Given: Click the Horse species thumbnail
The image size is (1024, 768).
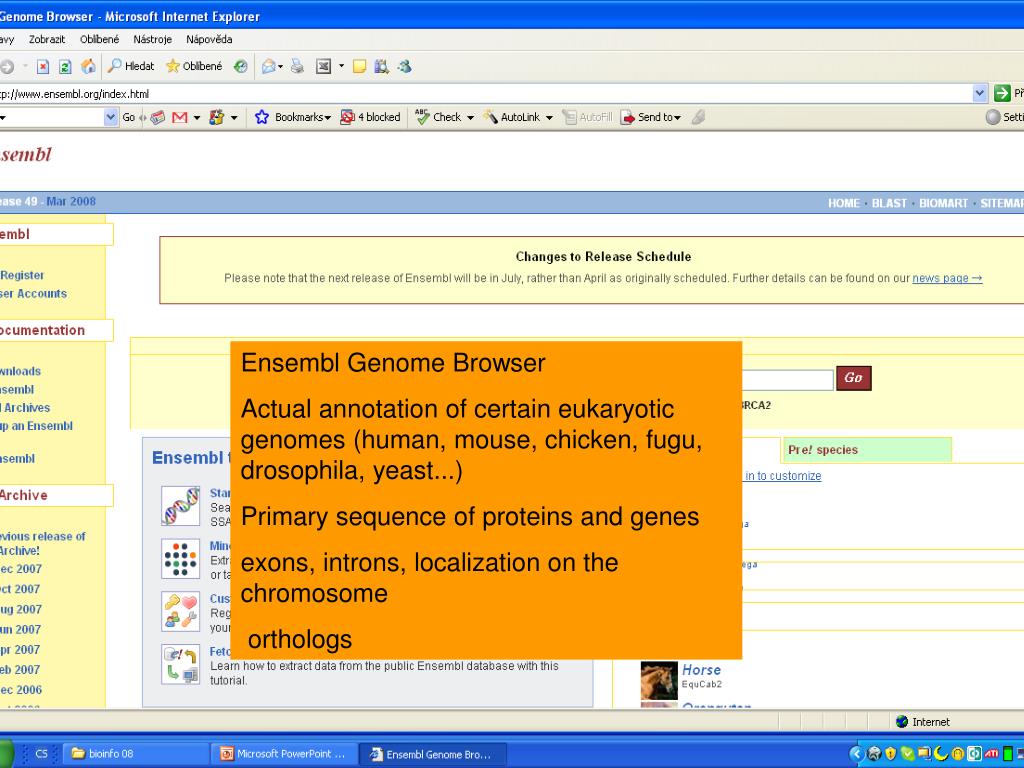Looking at the screenshot, I should (x=659, y=680).
